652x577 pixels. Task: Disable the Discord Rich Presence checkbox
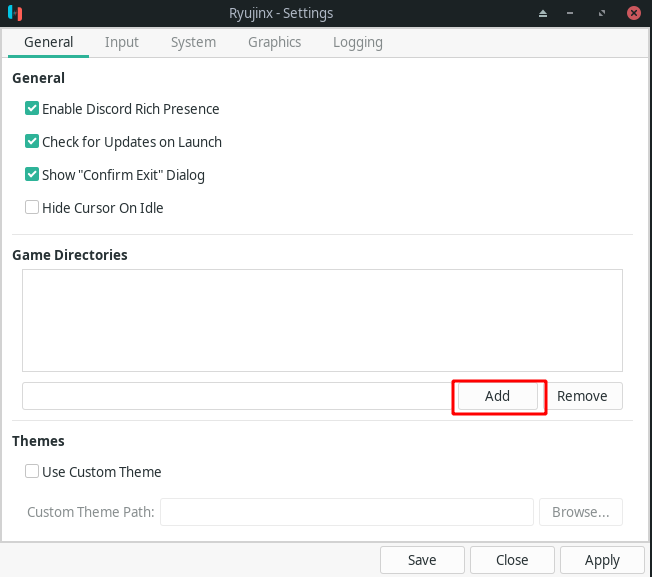tap(33, 109)
